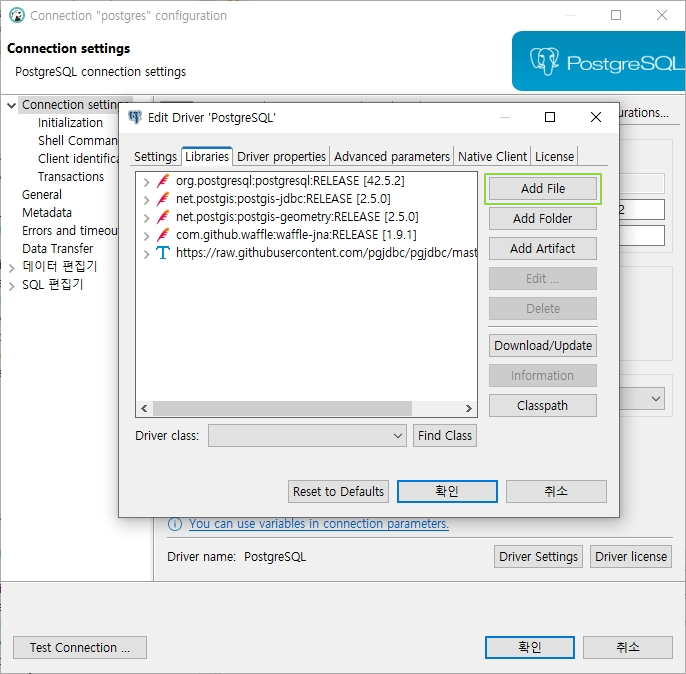686x674 pixels.
Task: Select Data Transfer tree item
Action: coord(57,248)
